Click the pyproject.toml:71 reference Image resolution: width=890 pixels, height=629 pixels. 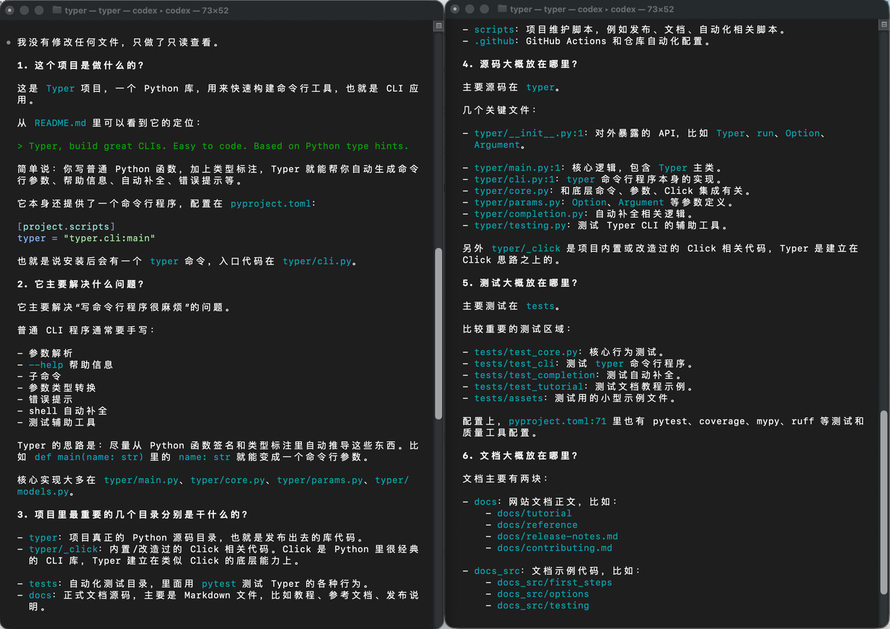click(x=557, y=421)
